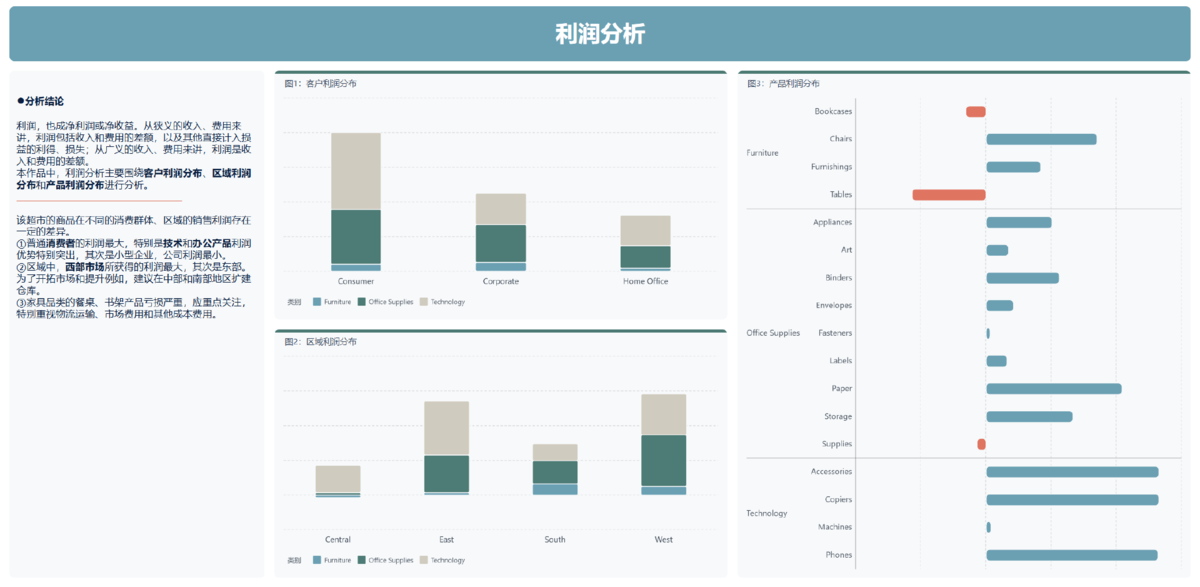Click Technology legend swatch in region profit chart
The width and height of the screenshot is (1200, 587).
(424, 560)
